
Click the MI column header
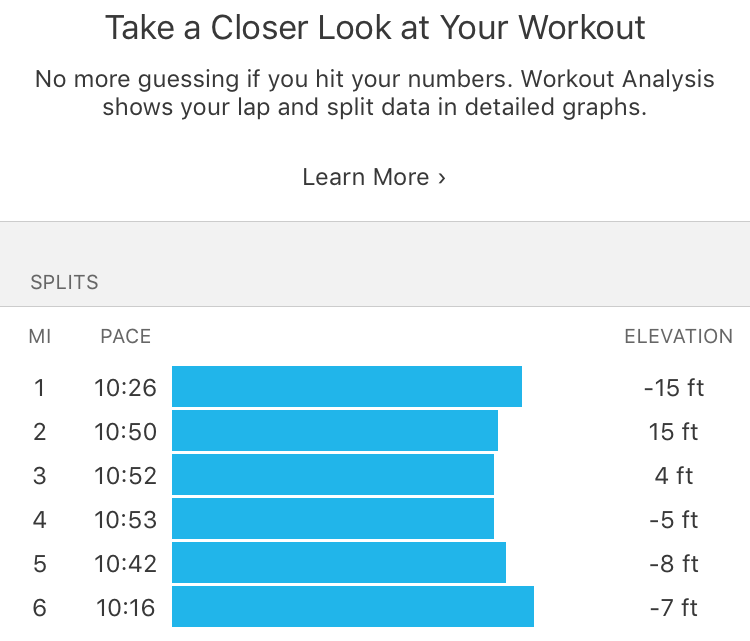(x=40, y=336)
